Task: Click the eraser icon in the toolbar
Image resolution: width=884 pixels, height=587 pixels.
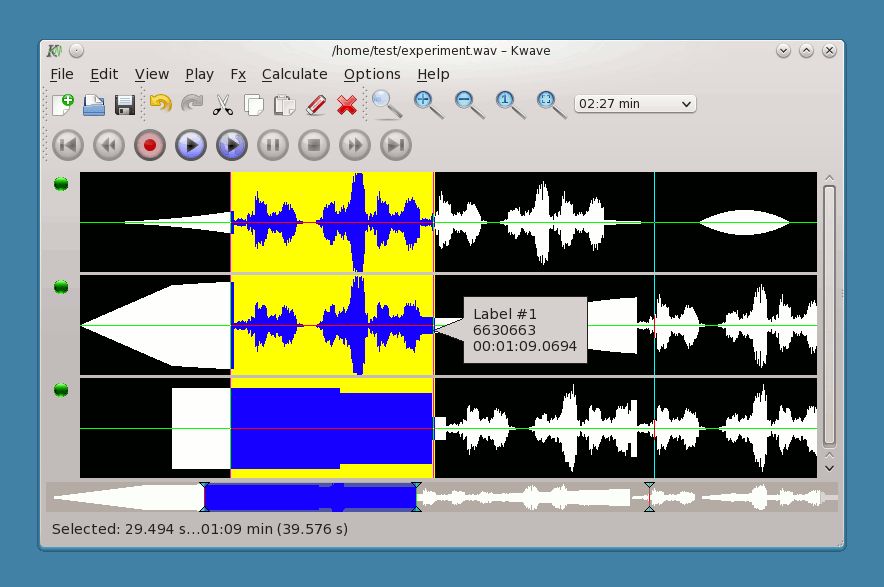Action: point(316,104)
